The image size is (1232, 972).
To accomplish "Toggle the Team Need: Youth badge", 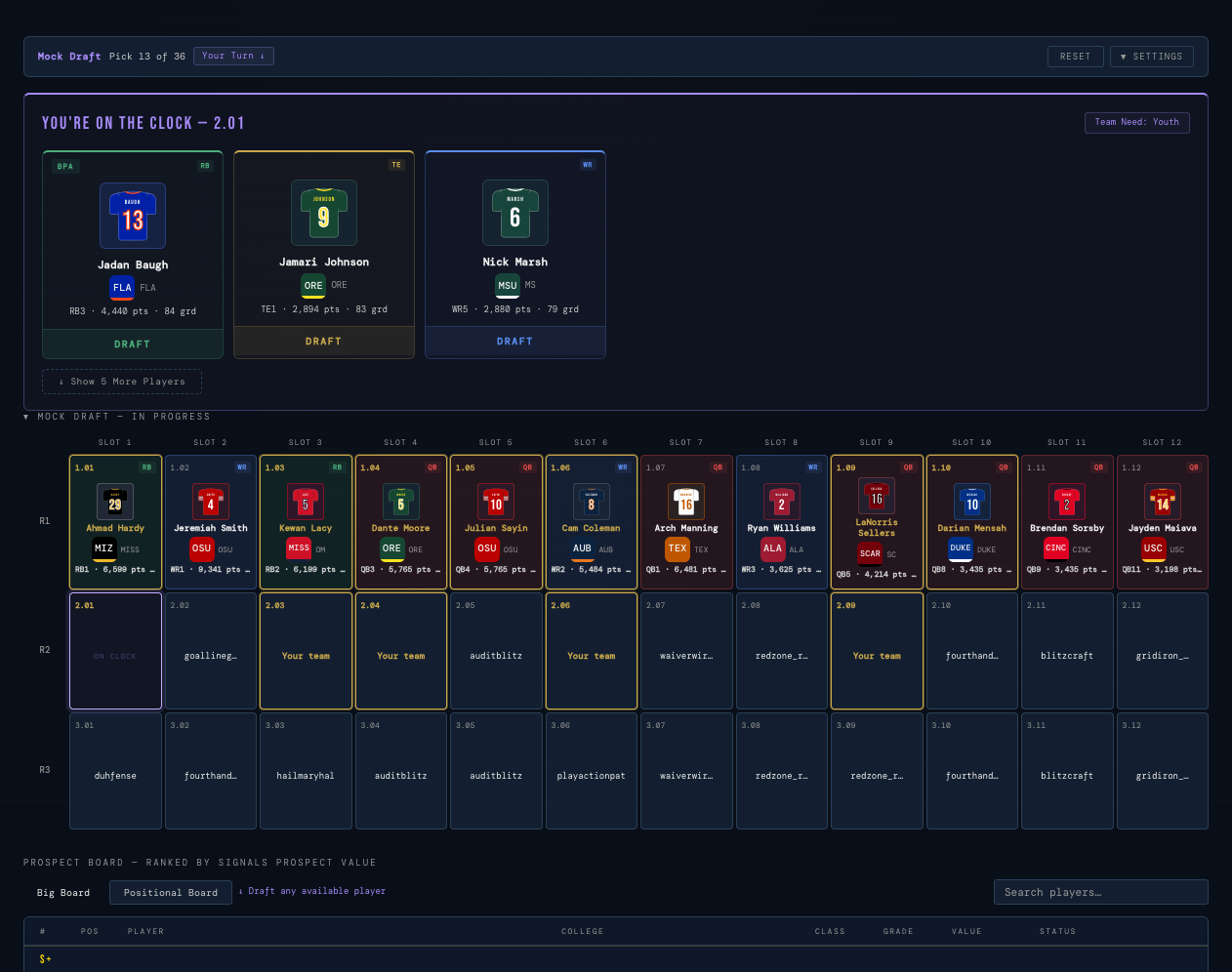I will click(x=1137, y=122).
